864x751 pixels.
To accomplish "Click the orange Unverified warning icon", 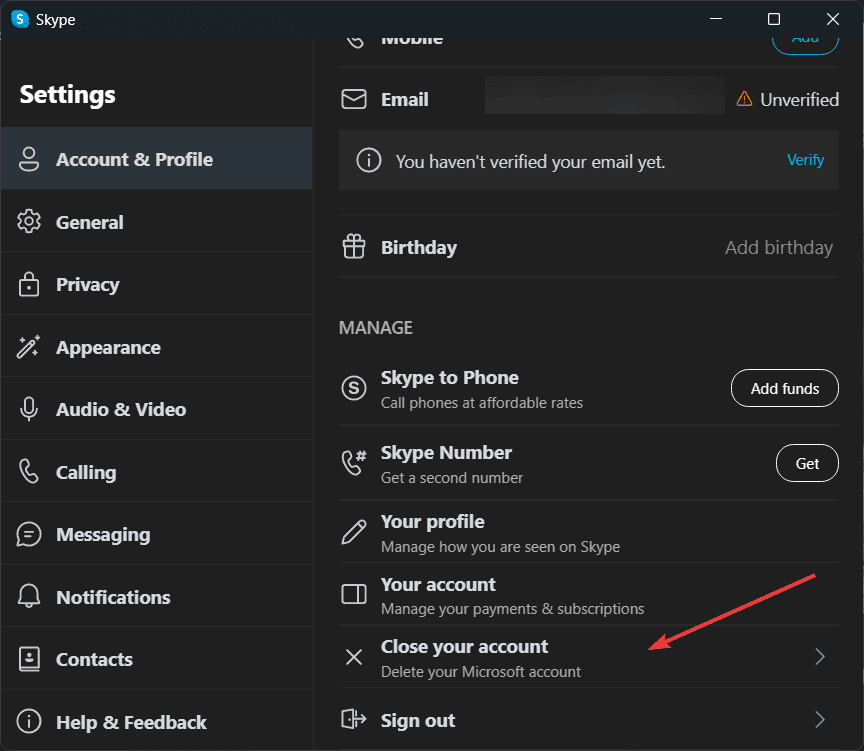I will [x=744, y=99].
